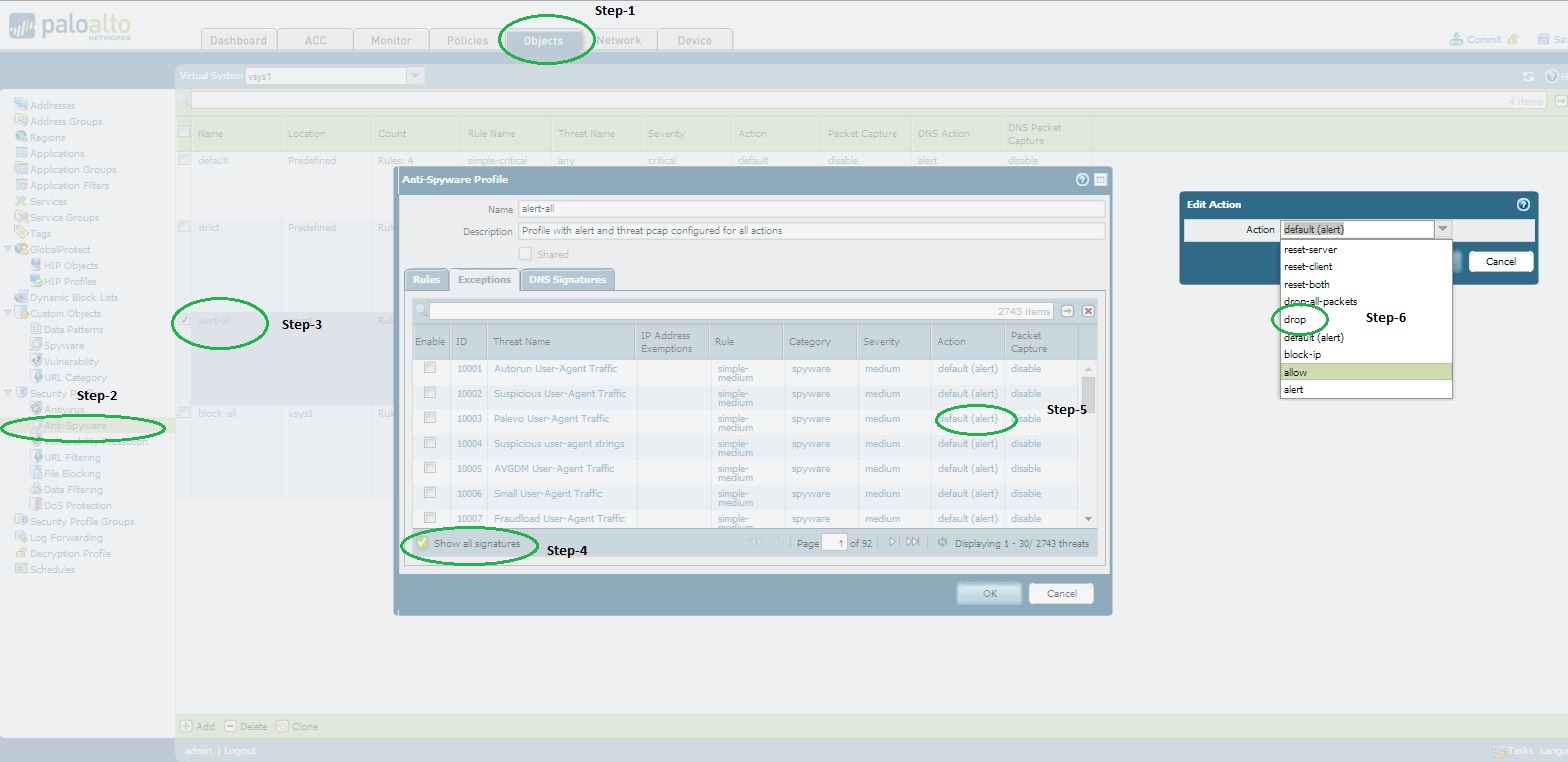
Task: Apply the exceptions filter with the arrow icon
Action: [1067, 311]
